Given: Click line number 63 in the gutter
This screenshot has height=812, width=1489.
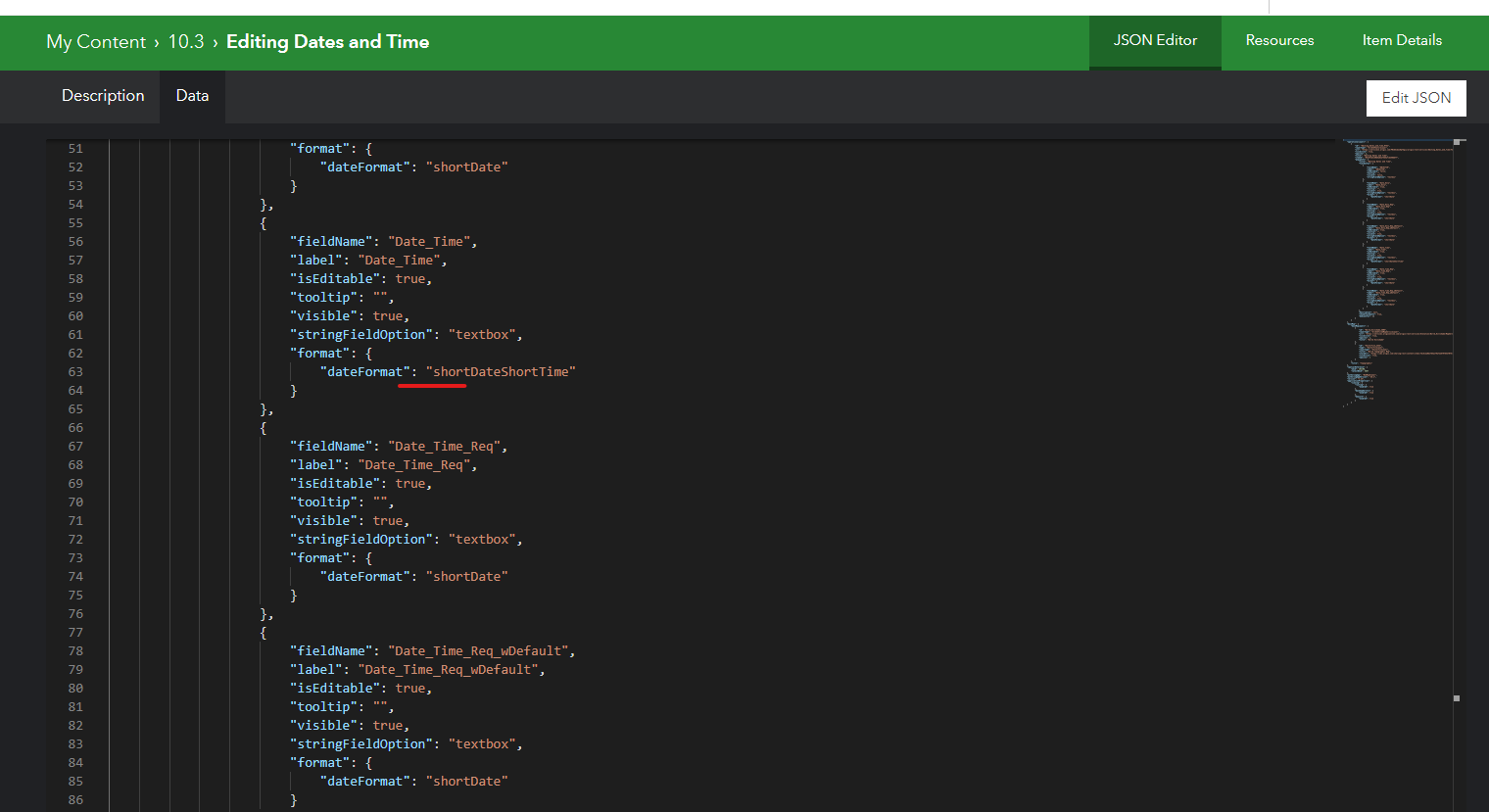Looking at the screenshot, I should (75, 371).
